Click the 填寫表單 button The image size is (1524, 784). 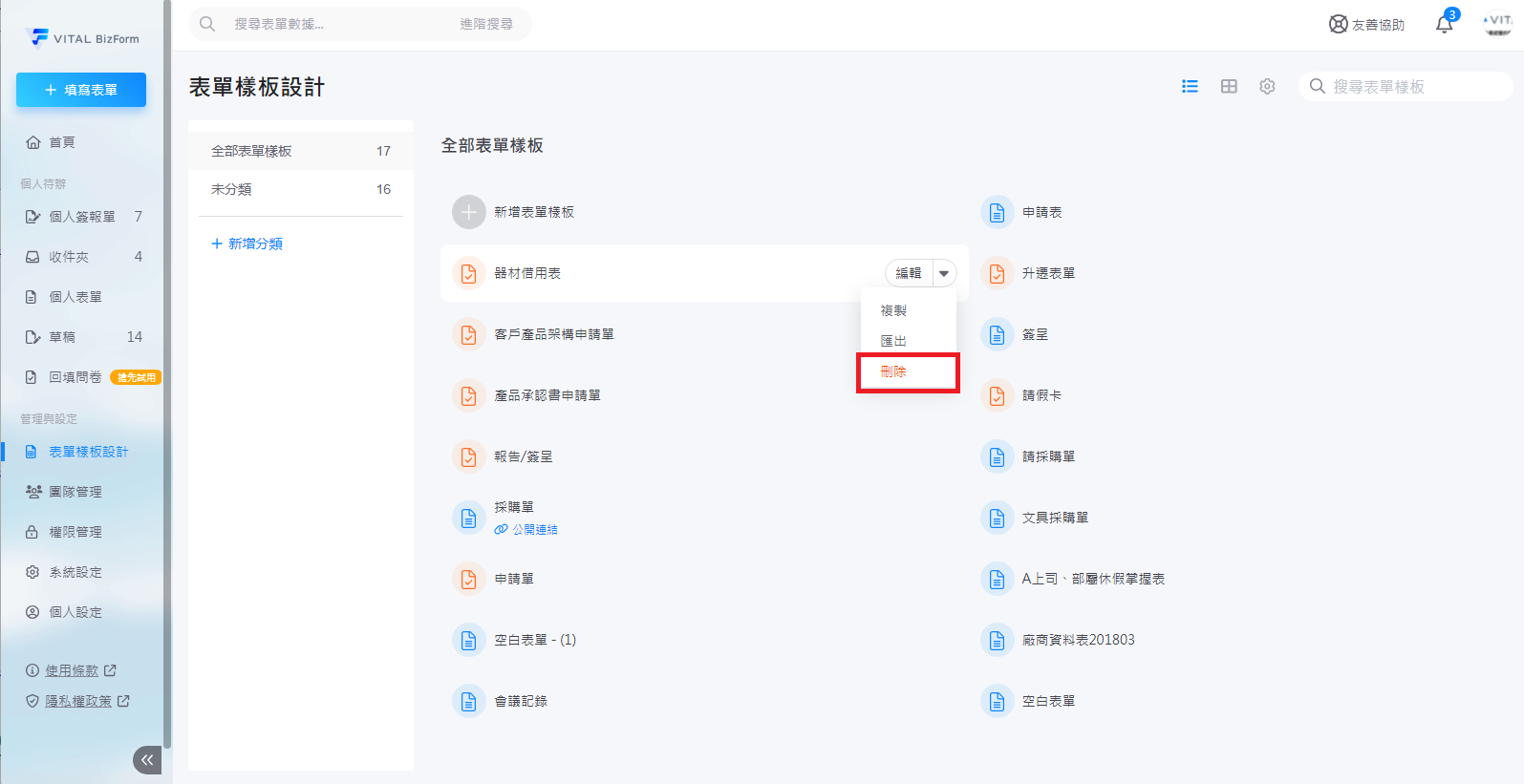click(x=81, y=90)
